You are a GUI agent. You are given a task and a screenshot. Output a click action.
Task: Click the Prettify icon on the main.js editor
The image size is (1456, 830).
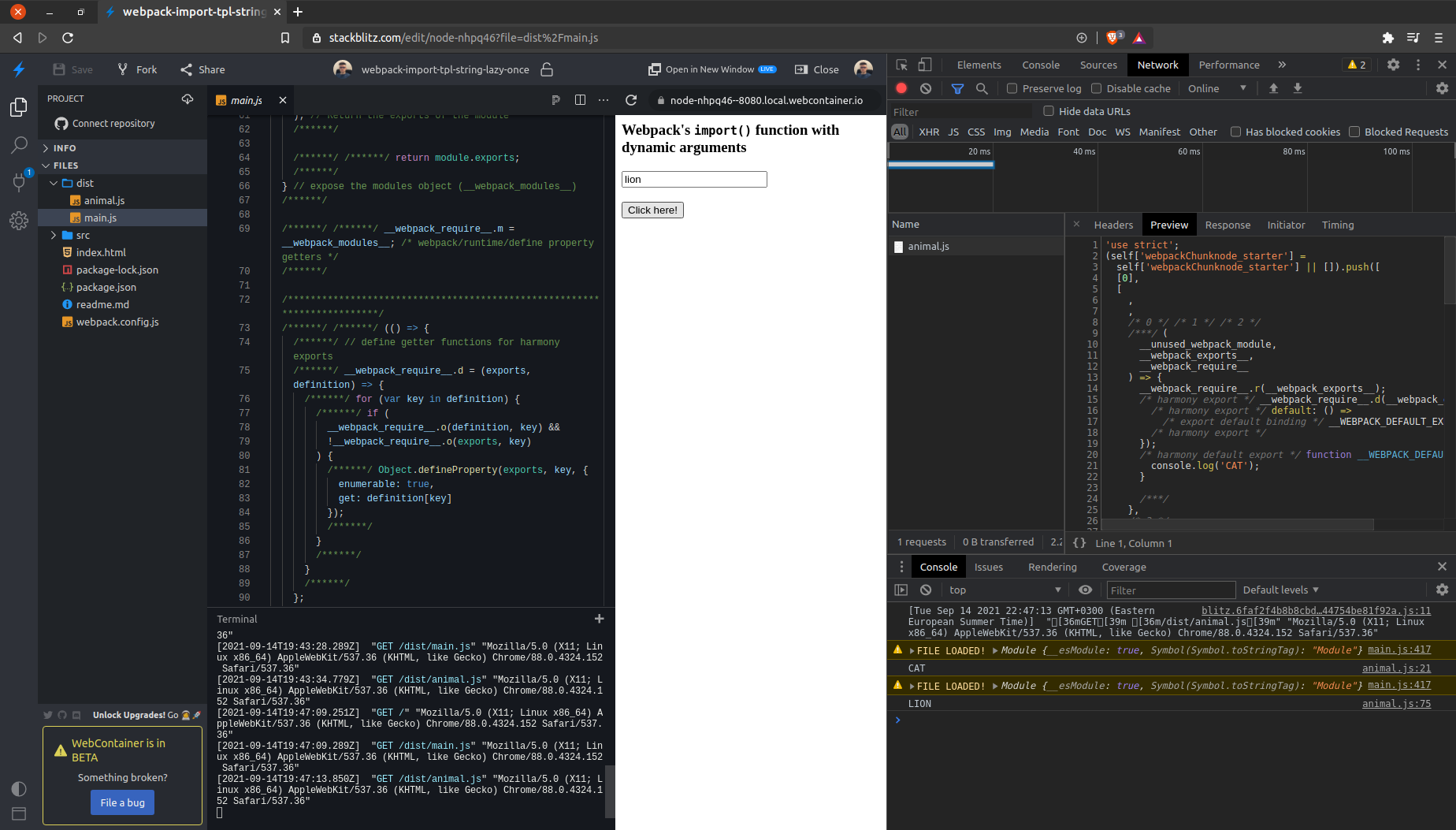[555, 100]
